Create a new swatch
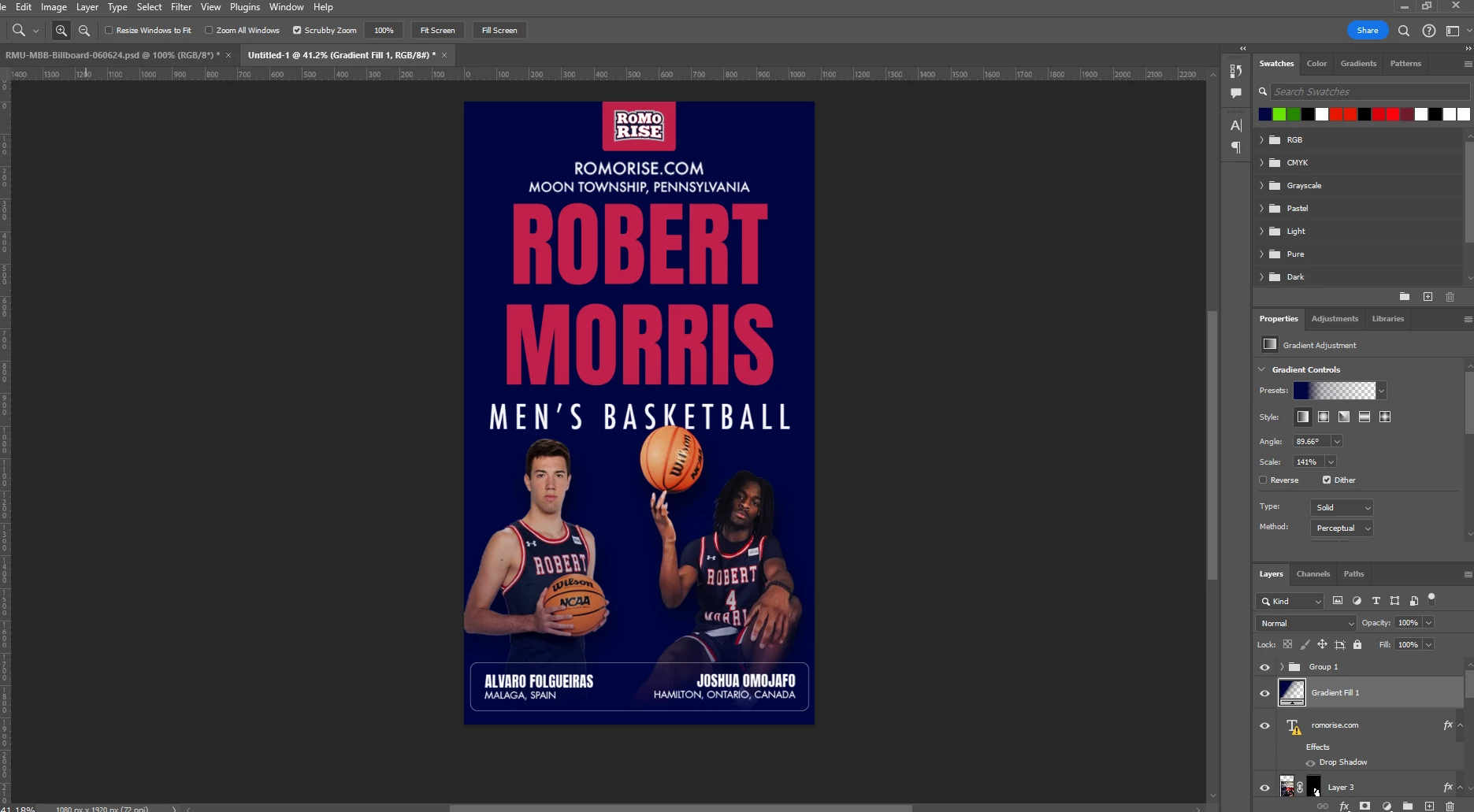Image resolution: width=1474 pixels, height=812 pixels. click(1428, 297)
